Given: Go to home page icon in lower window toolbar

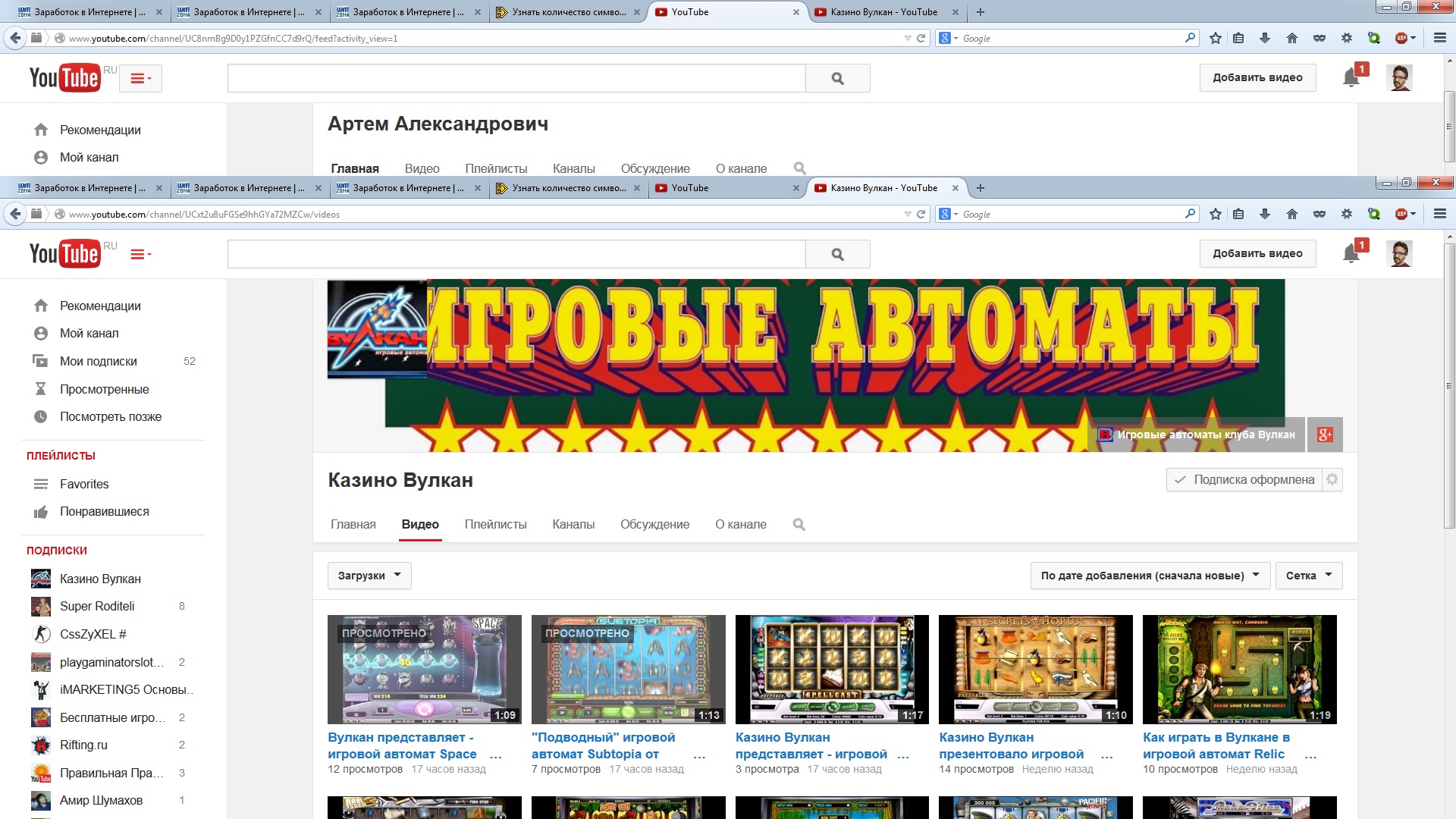Looking at the screenshot, I should (x=1292, y=214).
